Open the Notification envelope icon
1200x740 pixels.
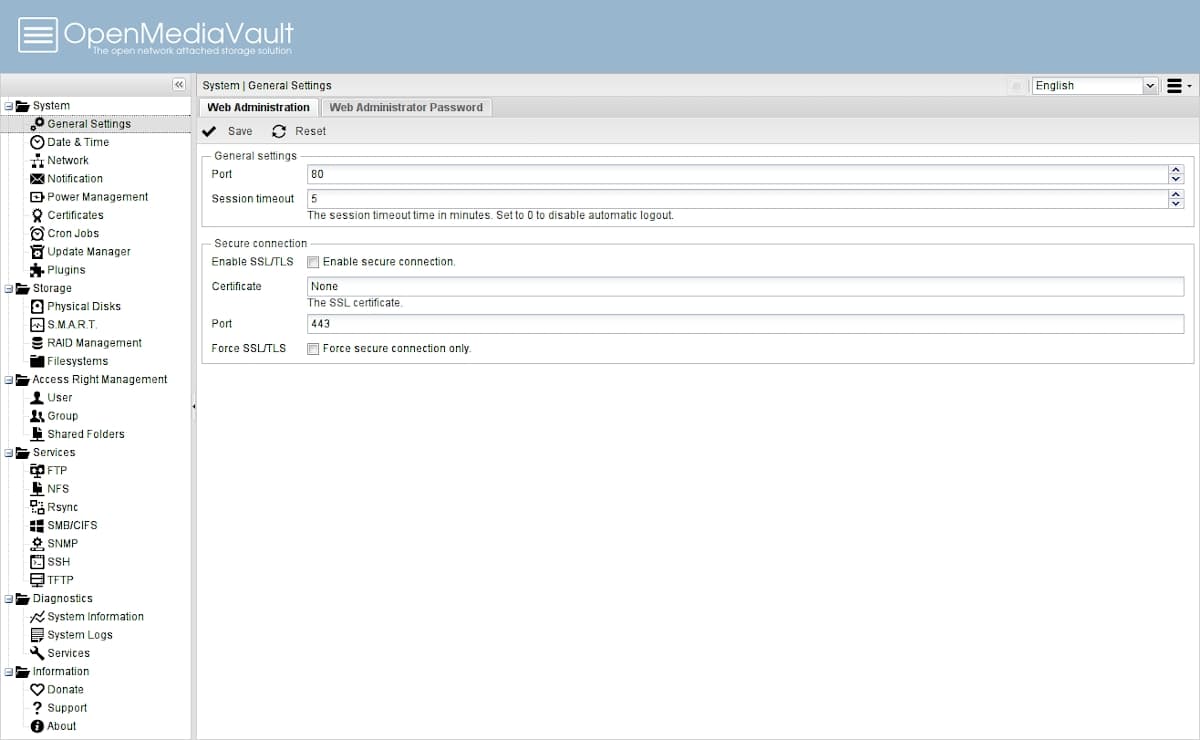38,179
